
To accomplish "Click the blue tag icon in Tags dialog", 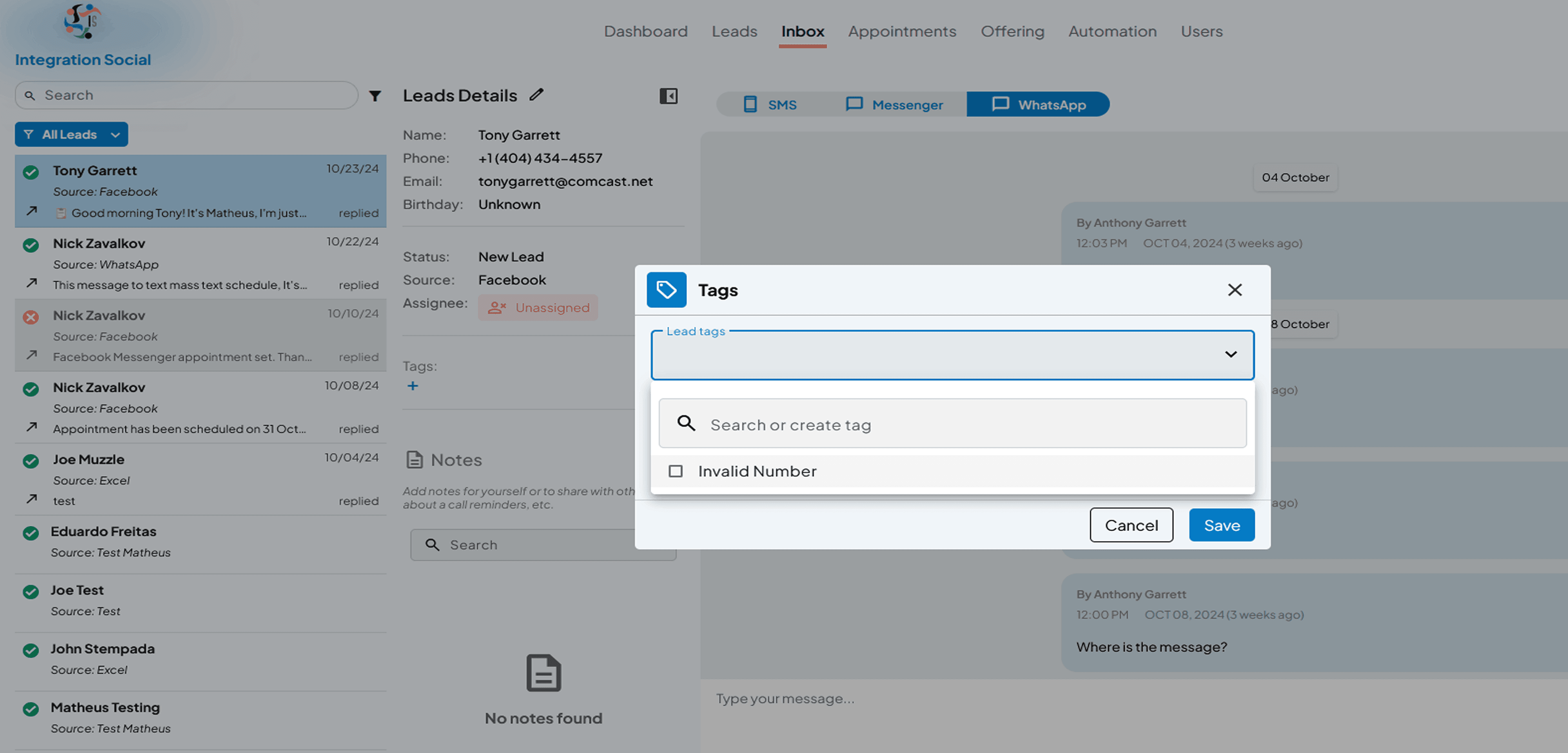I will click(666, 290).
